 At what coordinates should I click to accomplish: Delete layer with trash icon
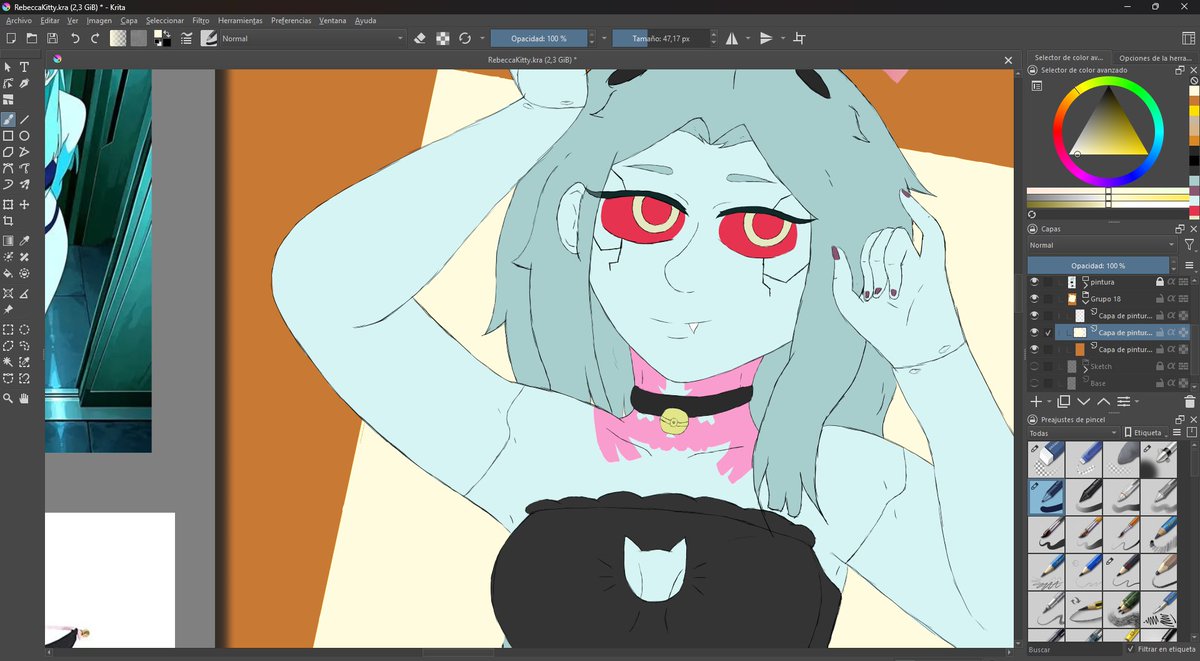pyautogui.click(x=1189, y=401)
